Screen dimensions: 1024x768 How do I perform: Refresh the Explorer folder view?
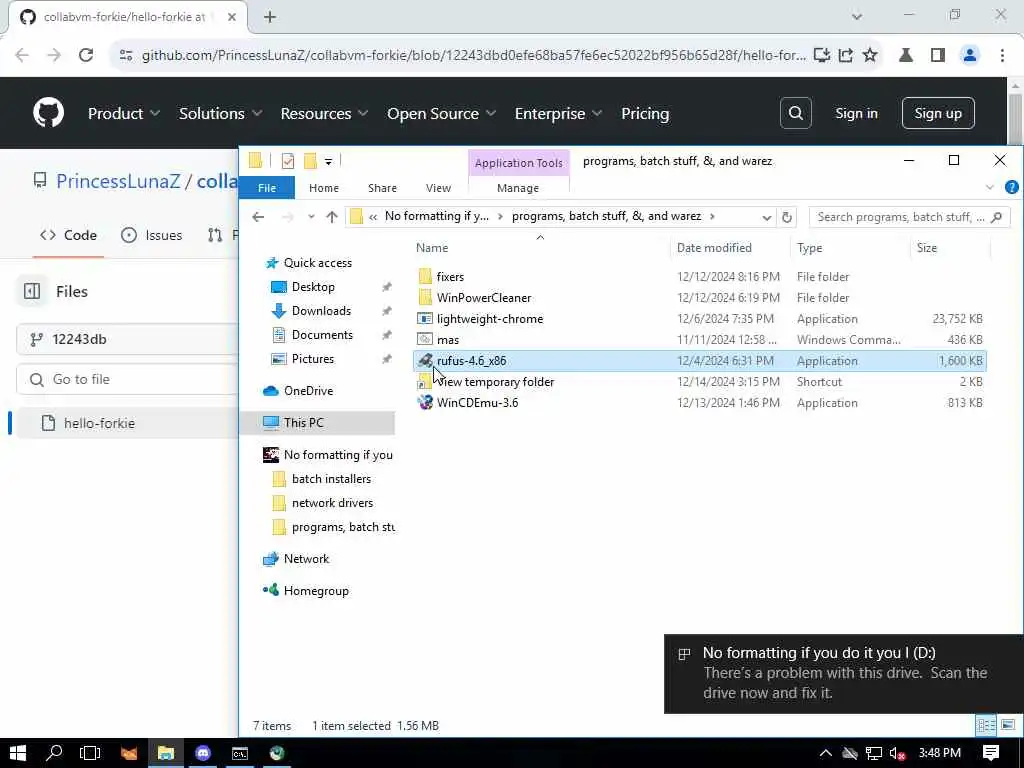click(x=787, y=217)
